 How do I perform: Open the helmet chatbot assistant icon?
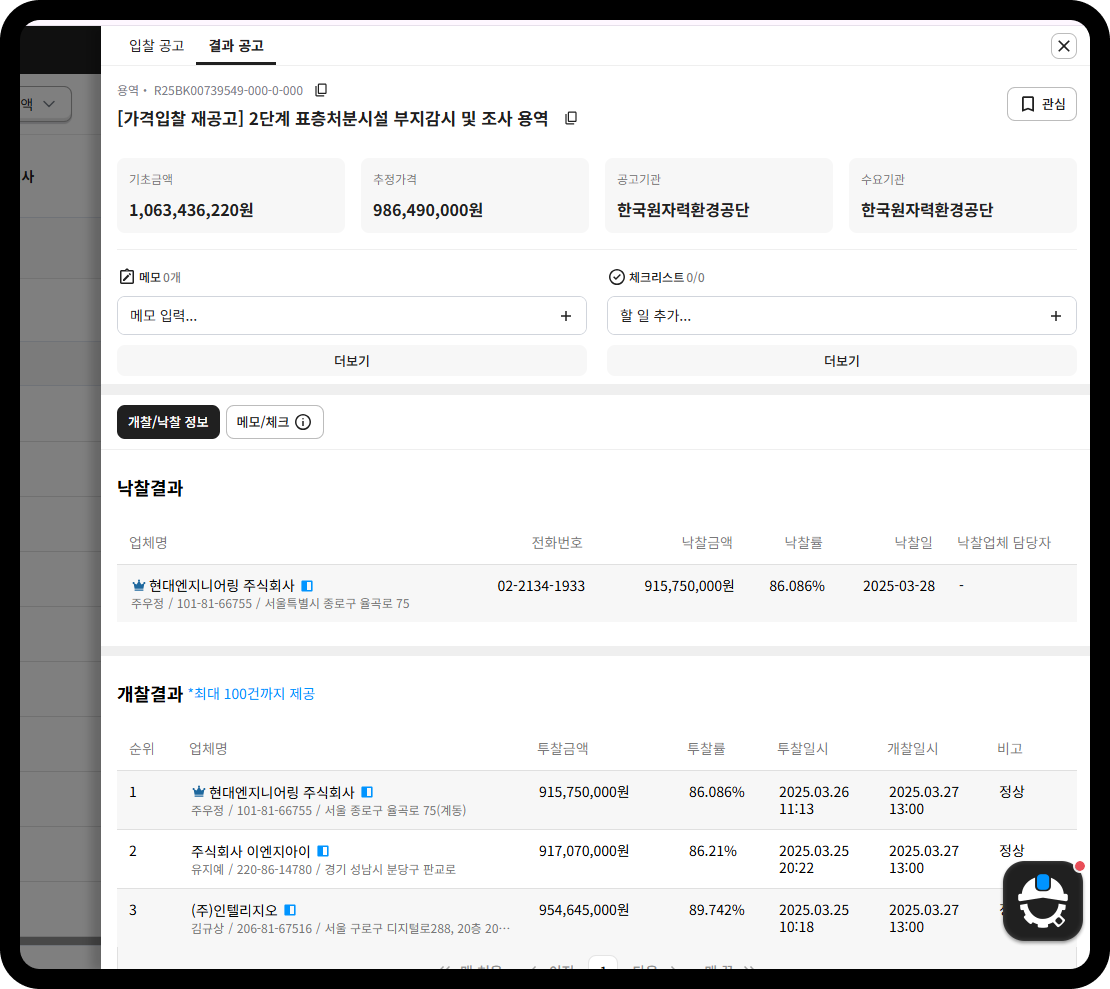(x=1043, y=901)
